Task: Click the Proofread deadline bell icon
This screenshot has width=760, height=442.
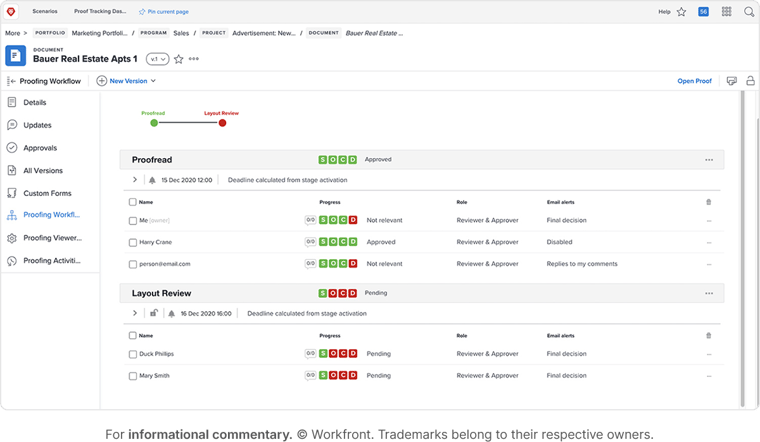Action: 152,180
